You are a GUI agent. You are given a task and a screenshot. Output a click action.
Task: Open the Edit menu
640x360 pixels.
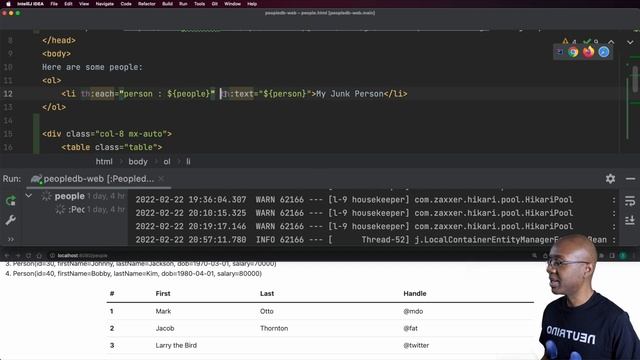[68, 4]
